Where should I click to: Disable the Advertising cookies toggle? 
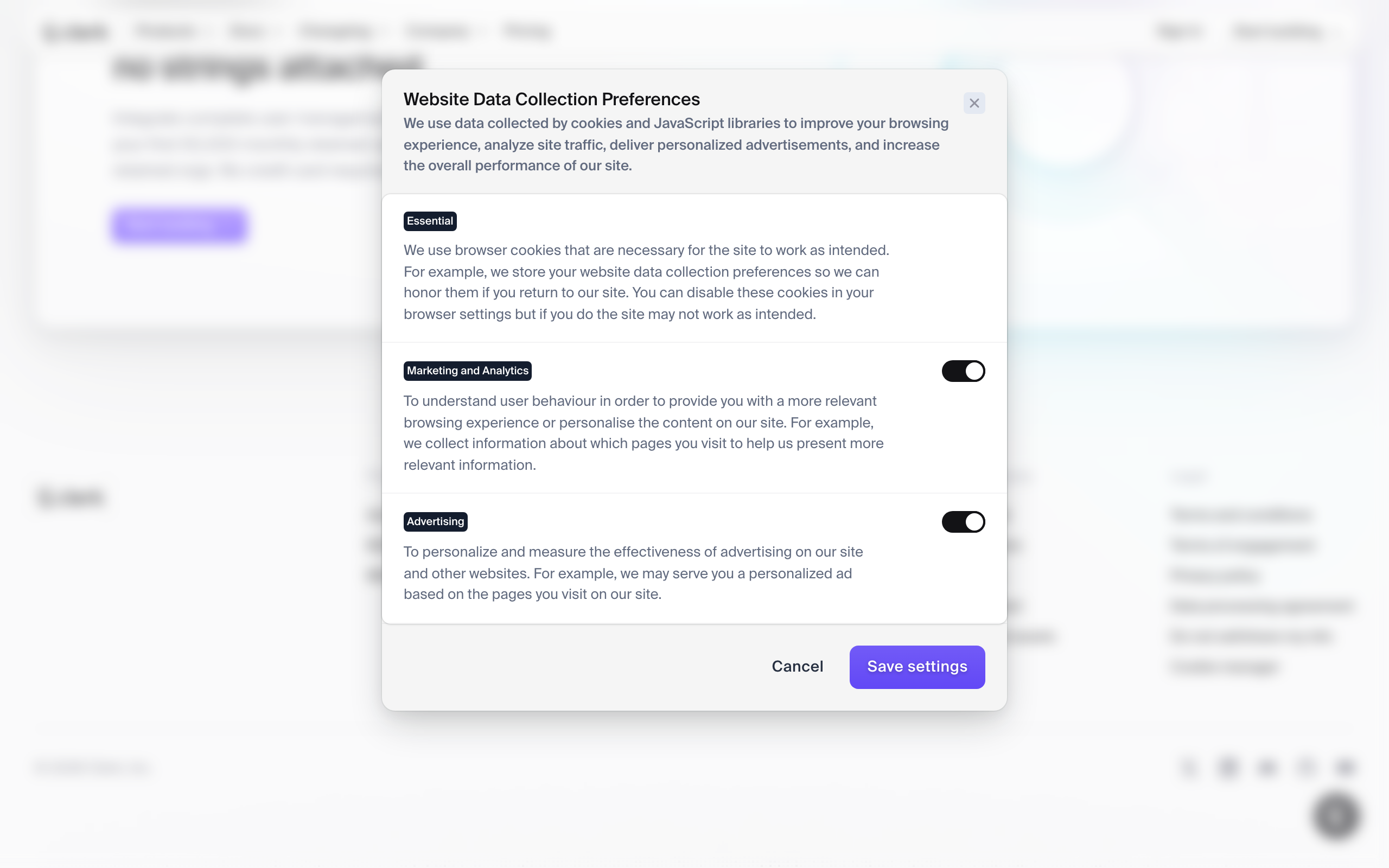(963, 522)
